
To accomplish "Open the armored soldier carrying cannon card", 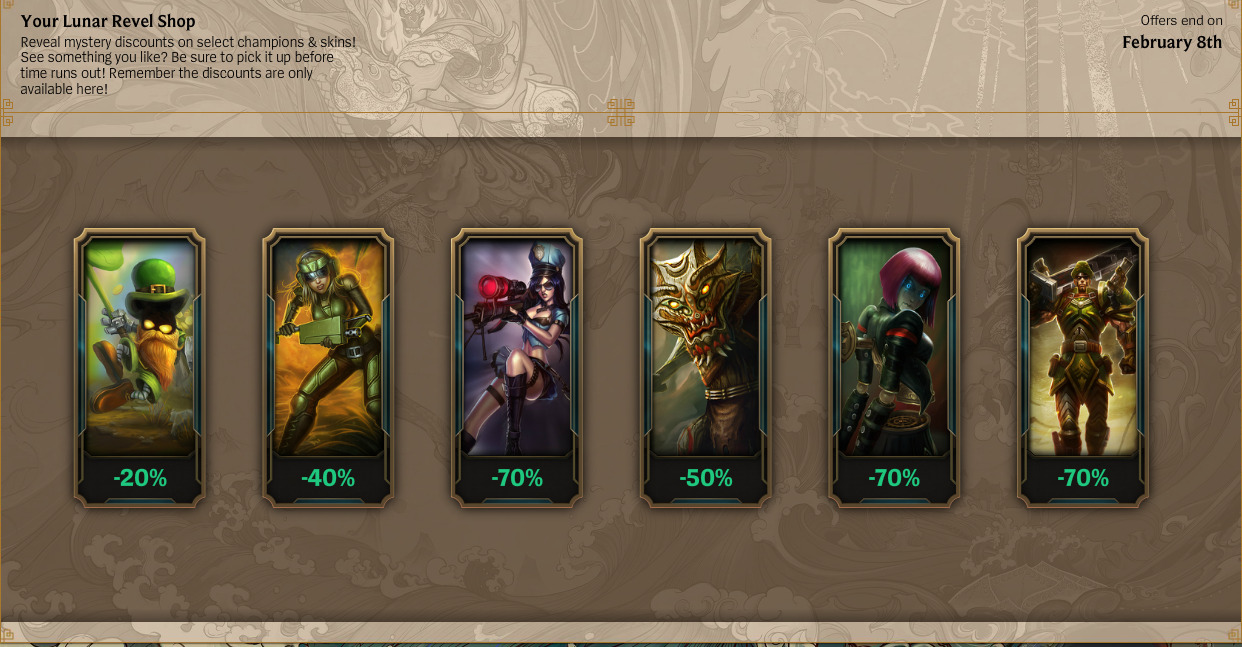I will pyautogui.click(x=1083, y=346).
